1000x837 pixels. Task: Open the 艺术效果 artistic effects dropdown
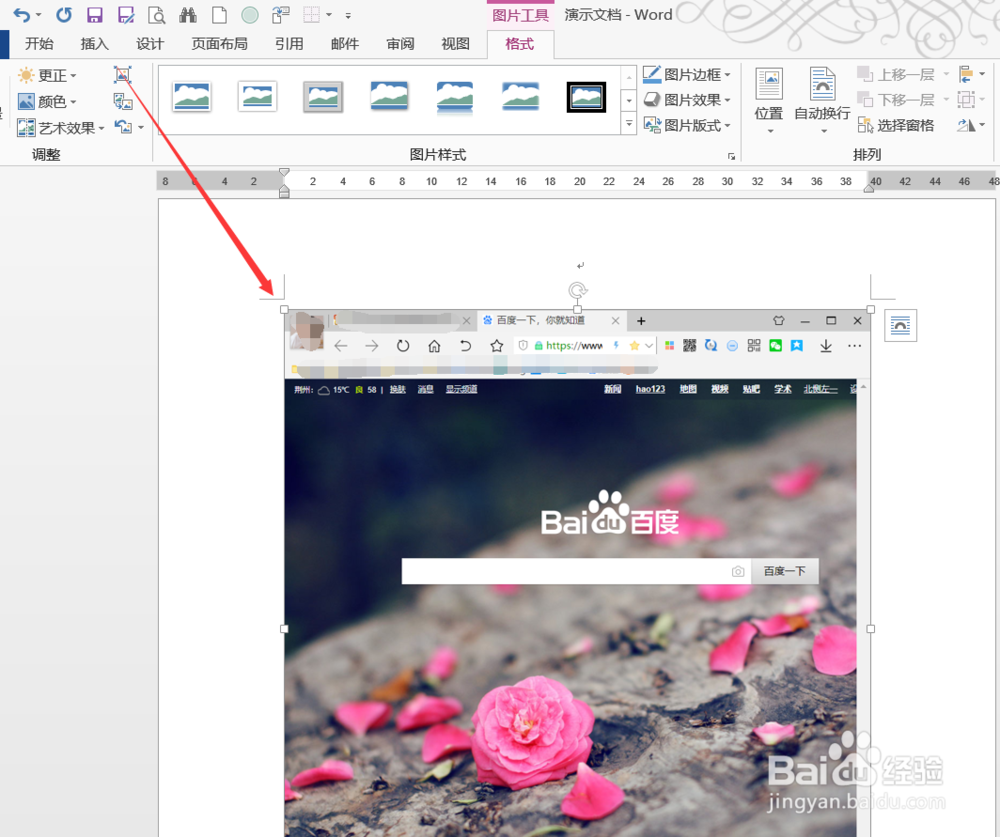click(x=61, y=128)
